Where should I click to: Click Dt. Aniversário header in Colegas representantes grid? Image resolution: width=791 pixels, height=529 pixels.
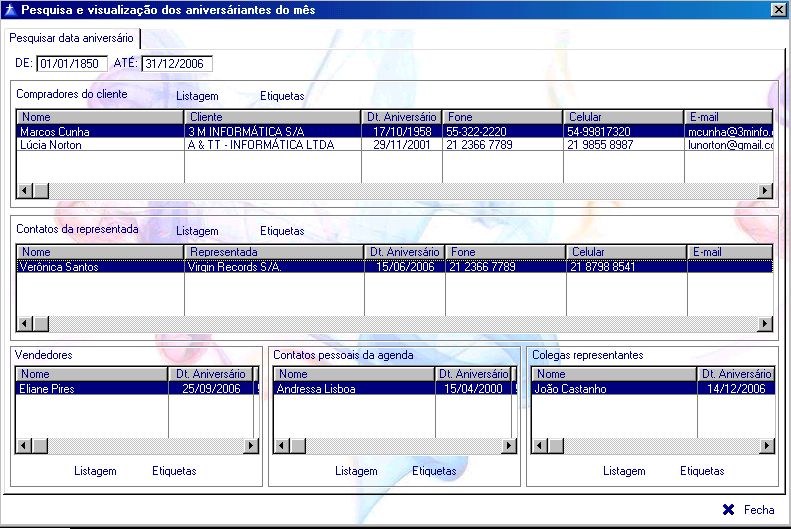tap(736, 374)
